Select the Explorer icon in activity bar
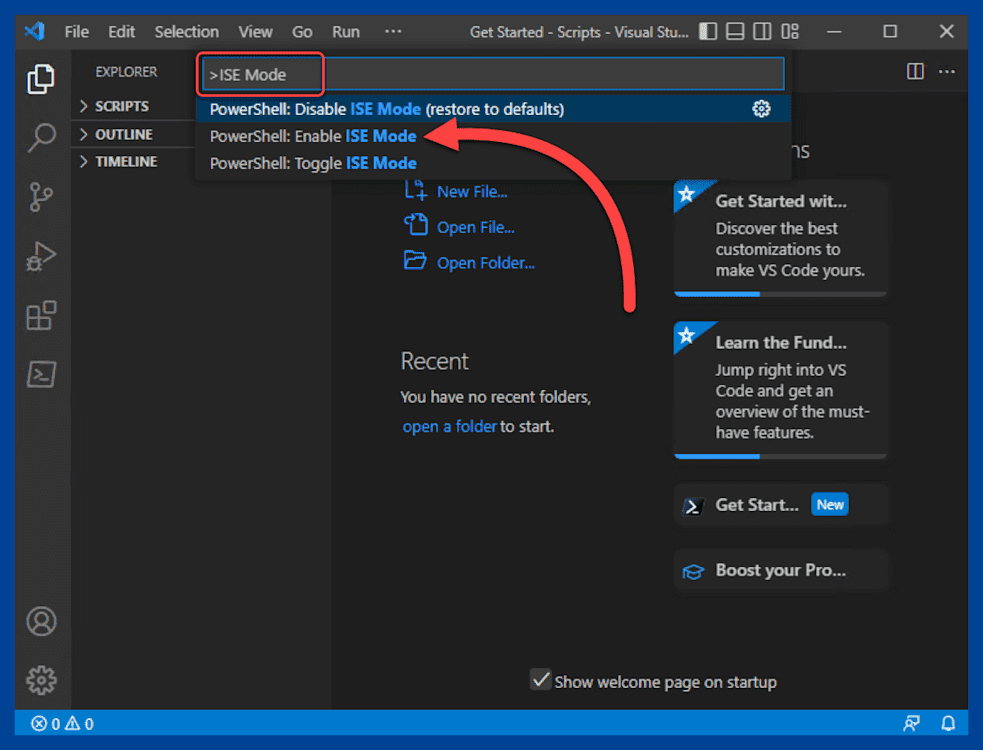 41,79
